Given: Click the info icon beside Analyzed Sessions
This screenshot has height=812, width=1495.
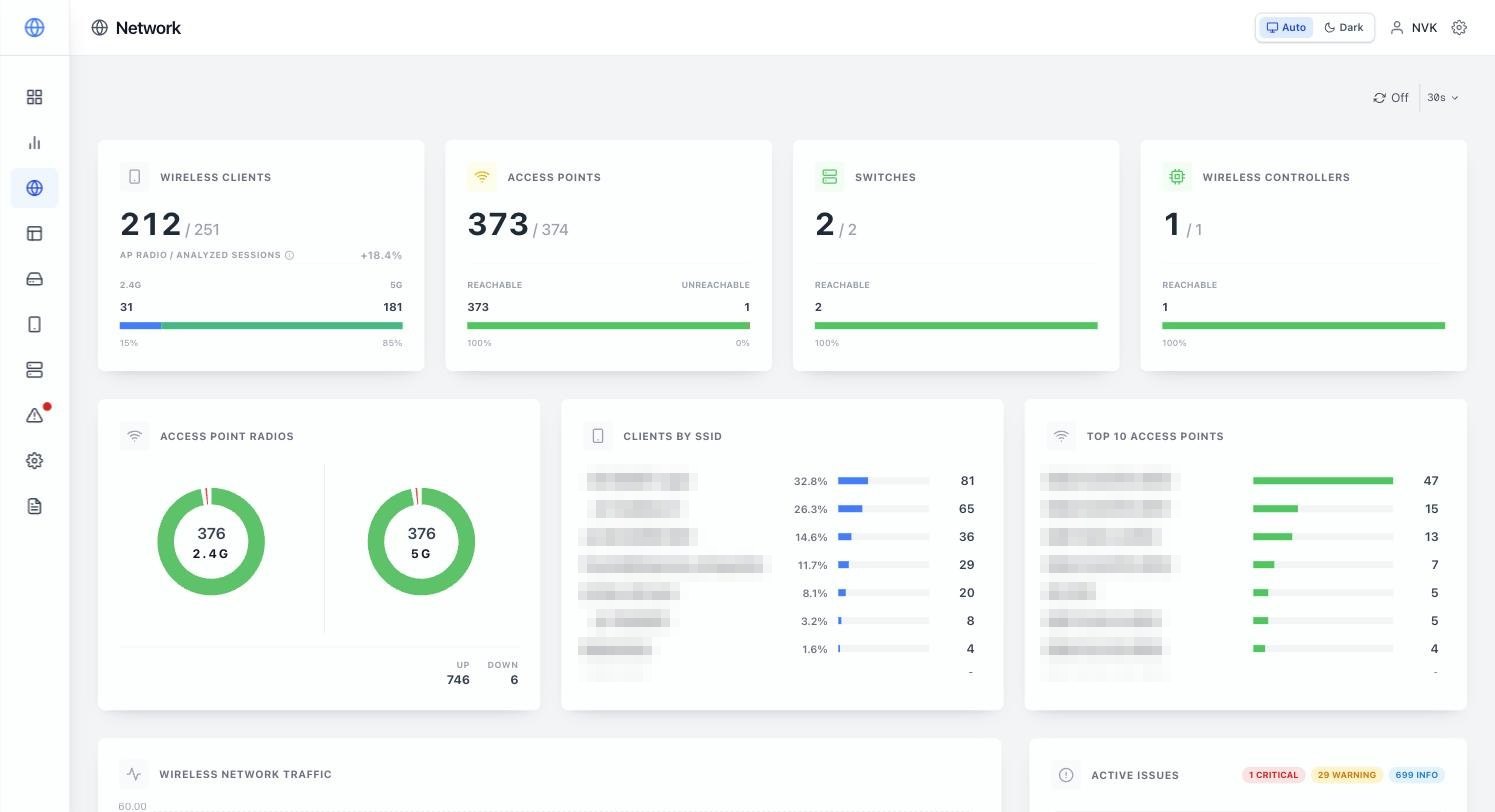Looking at the screenshot, I should [290, 255].
